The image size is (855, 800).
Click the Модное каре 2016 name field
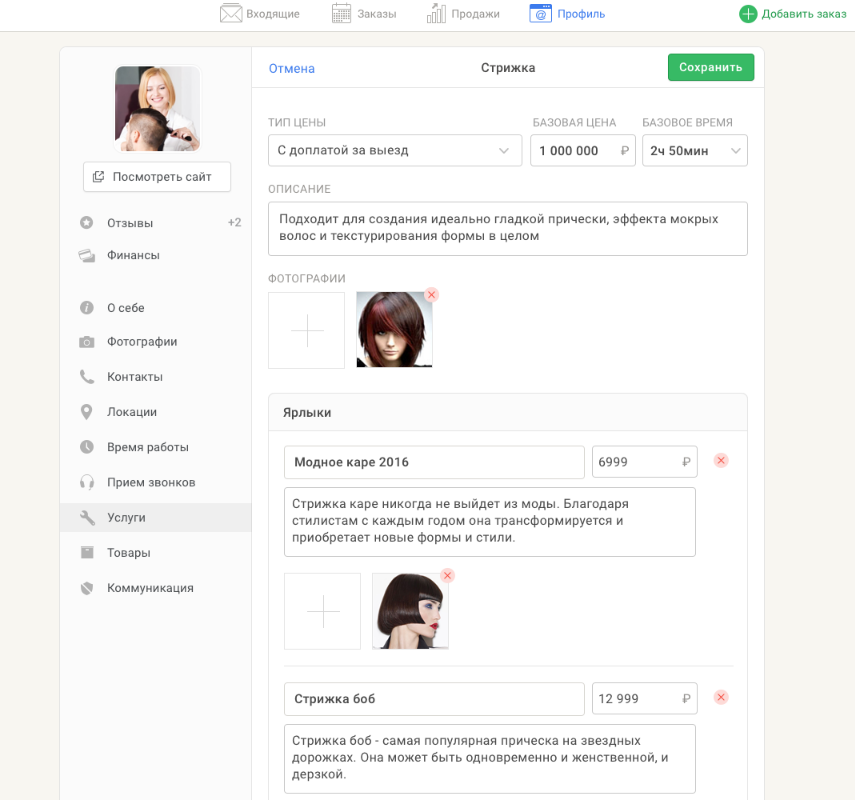tap(434, 462)
